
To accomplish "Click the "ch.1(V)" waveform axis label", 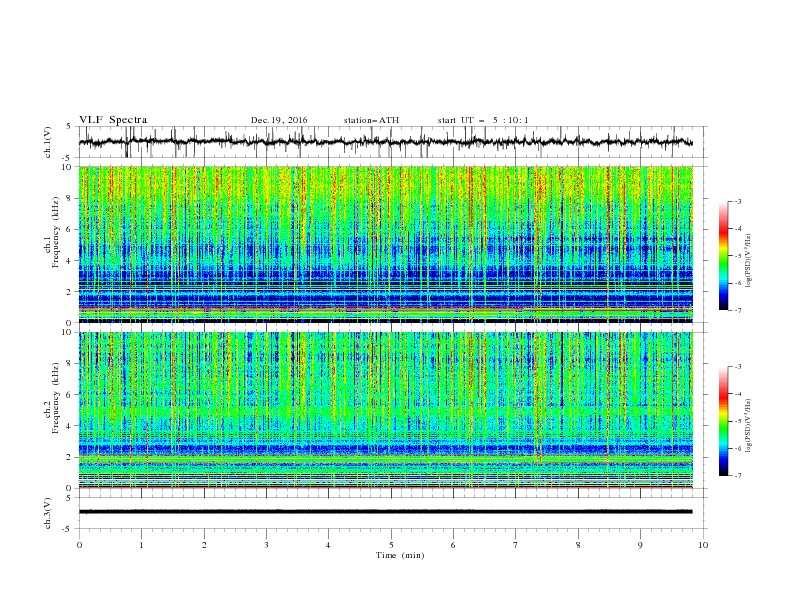I will (48, 142).
